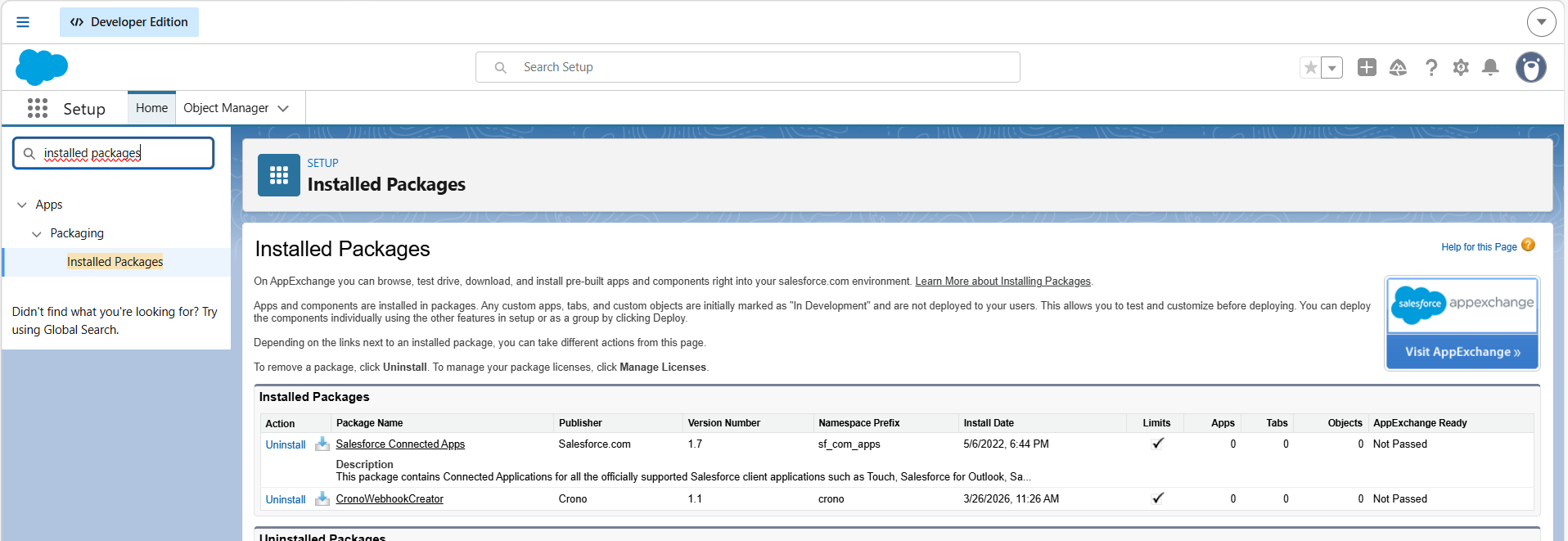The height and width of the screenshot is (541, 1568).
Task: Click the download icon for CronoWebhookCreator
Action: 322,498
